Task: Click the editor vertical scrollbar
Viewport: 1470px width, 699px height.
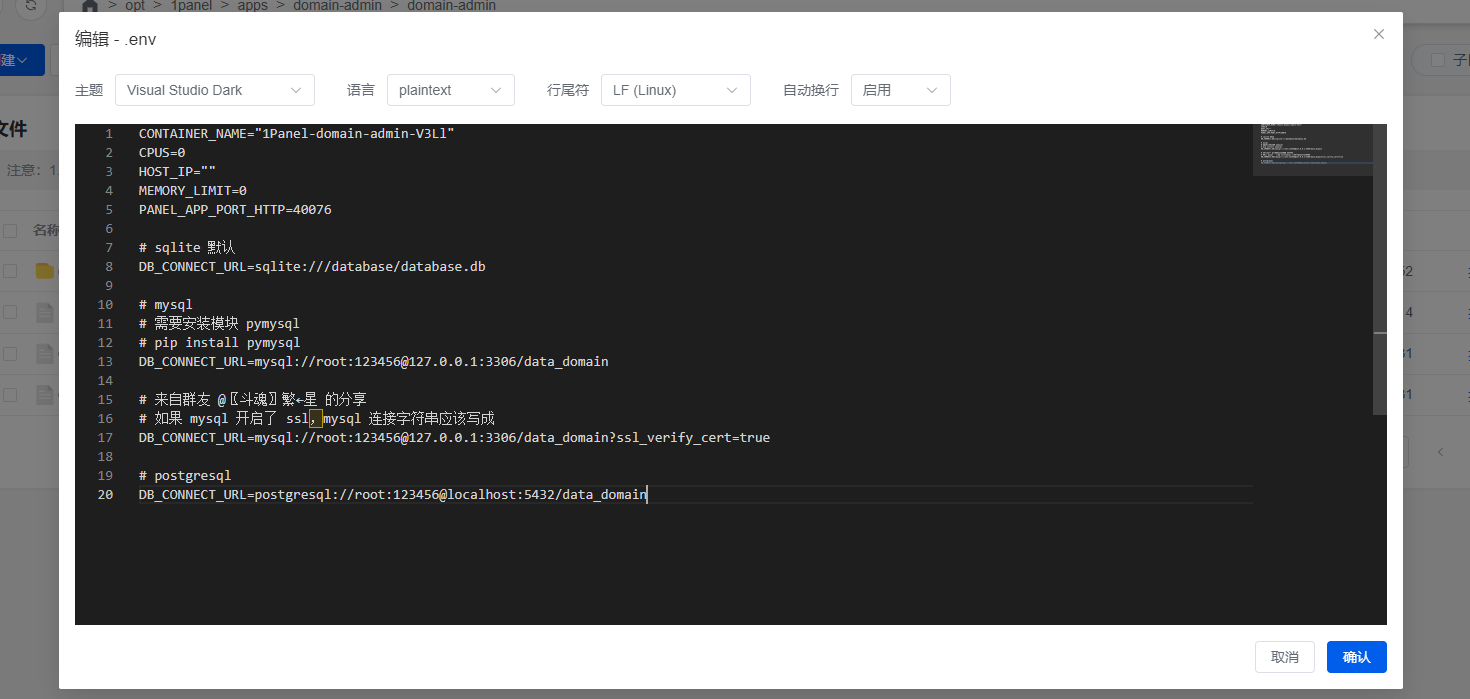Action: (x=1380, y=270)
